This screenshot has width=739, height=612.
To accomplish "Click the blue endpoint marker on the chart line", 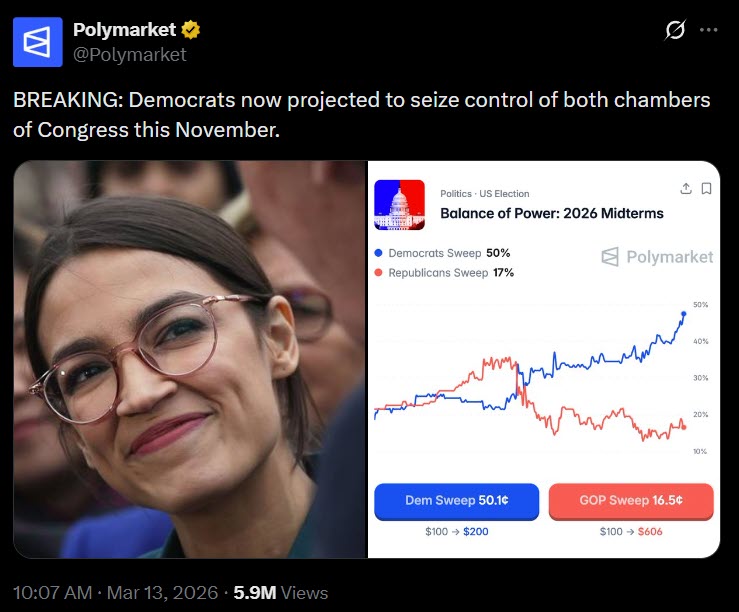I will point(684,314).
